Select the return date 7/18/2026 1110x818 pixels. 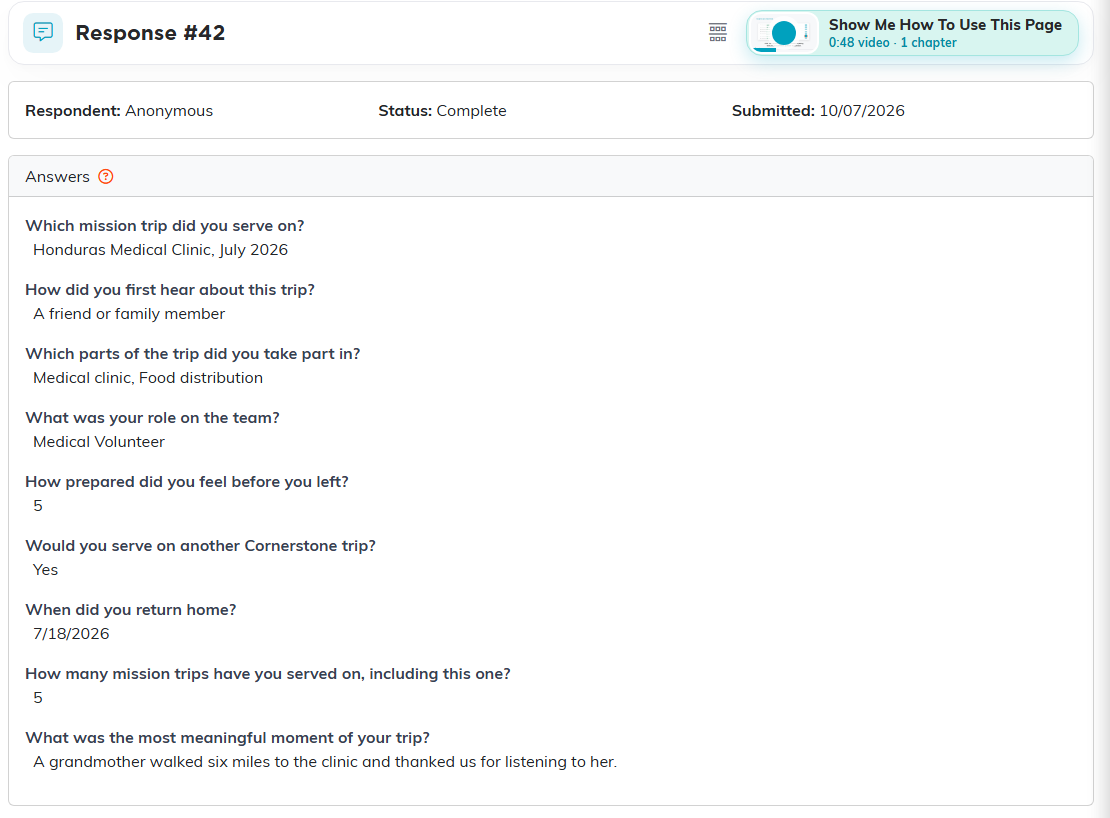(71, 634)
